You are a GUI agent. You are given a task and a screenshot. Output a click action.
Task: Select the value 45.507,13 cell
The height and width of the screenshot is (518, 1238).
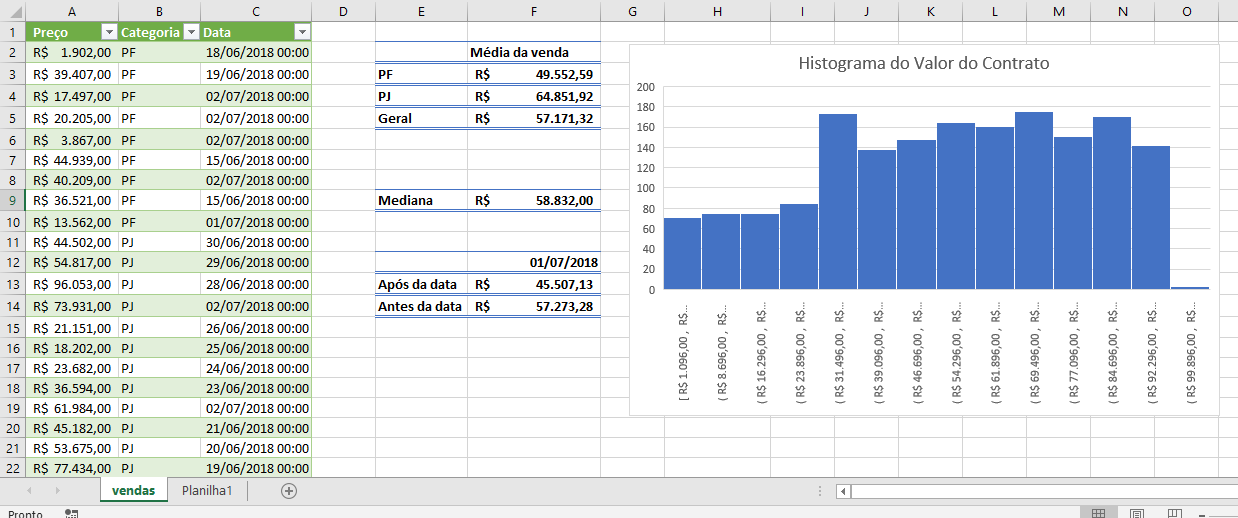click(x=534, y=284)
